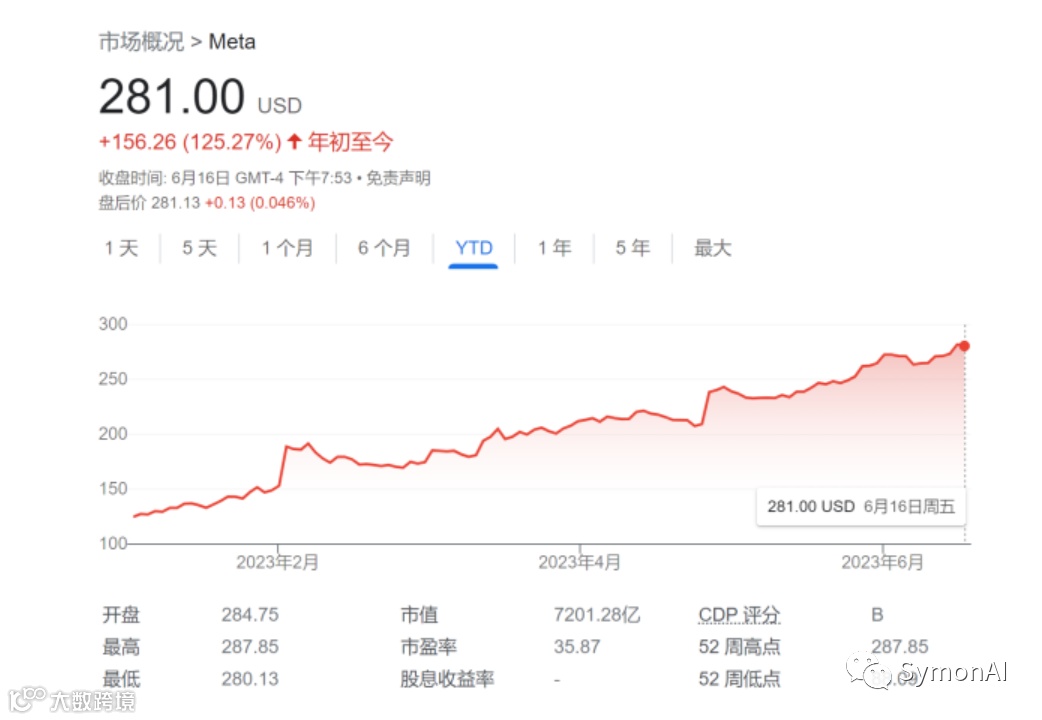The width and height of the screenshot is (1042, 720).
Task: Select the 1 天 time range tab
Action: [121, 248]
